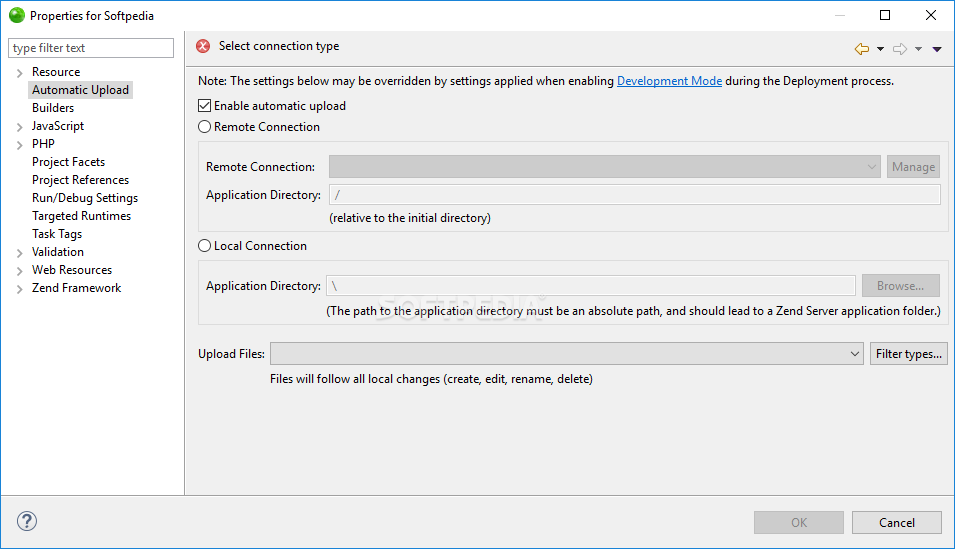Open the Development Mode link
This screenshot has width=955, height=549.
click(x=669, y=81)
